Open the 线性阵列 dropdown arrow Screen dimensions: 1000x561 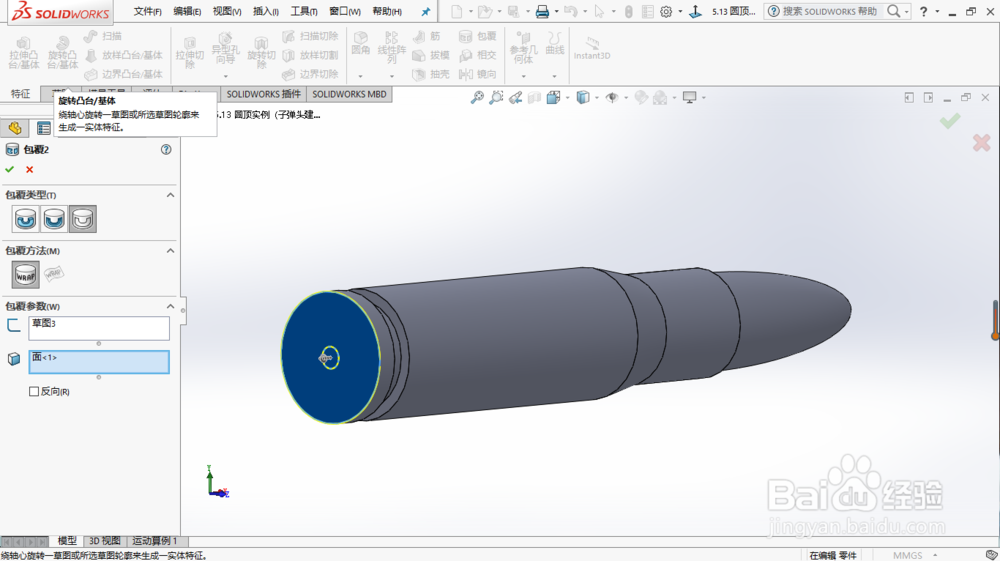pyautogui.click(x=392, y=76)
